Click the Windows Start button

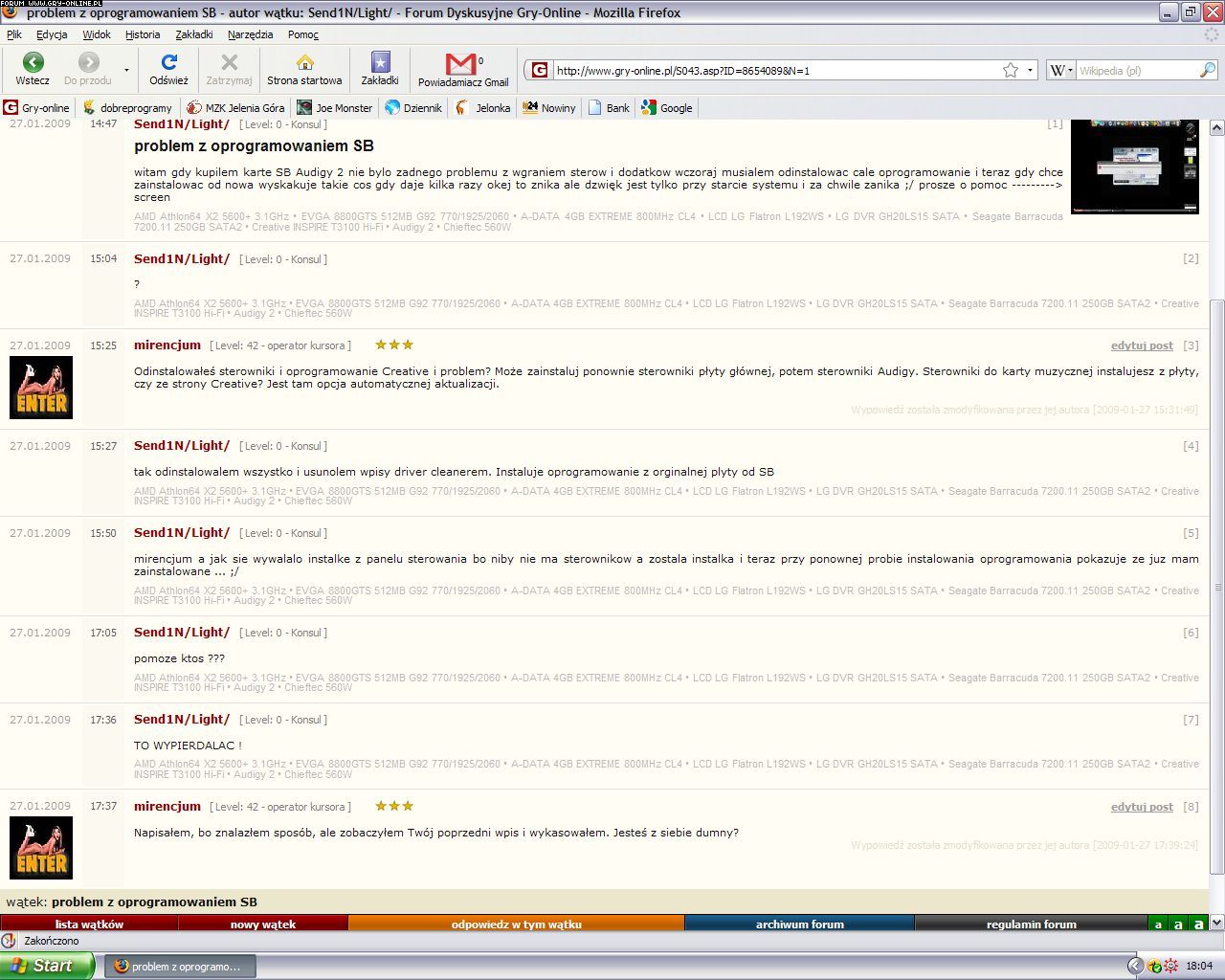pos(46,966)
